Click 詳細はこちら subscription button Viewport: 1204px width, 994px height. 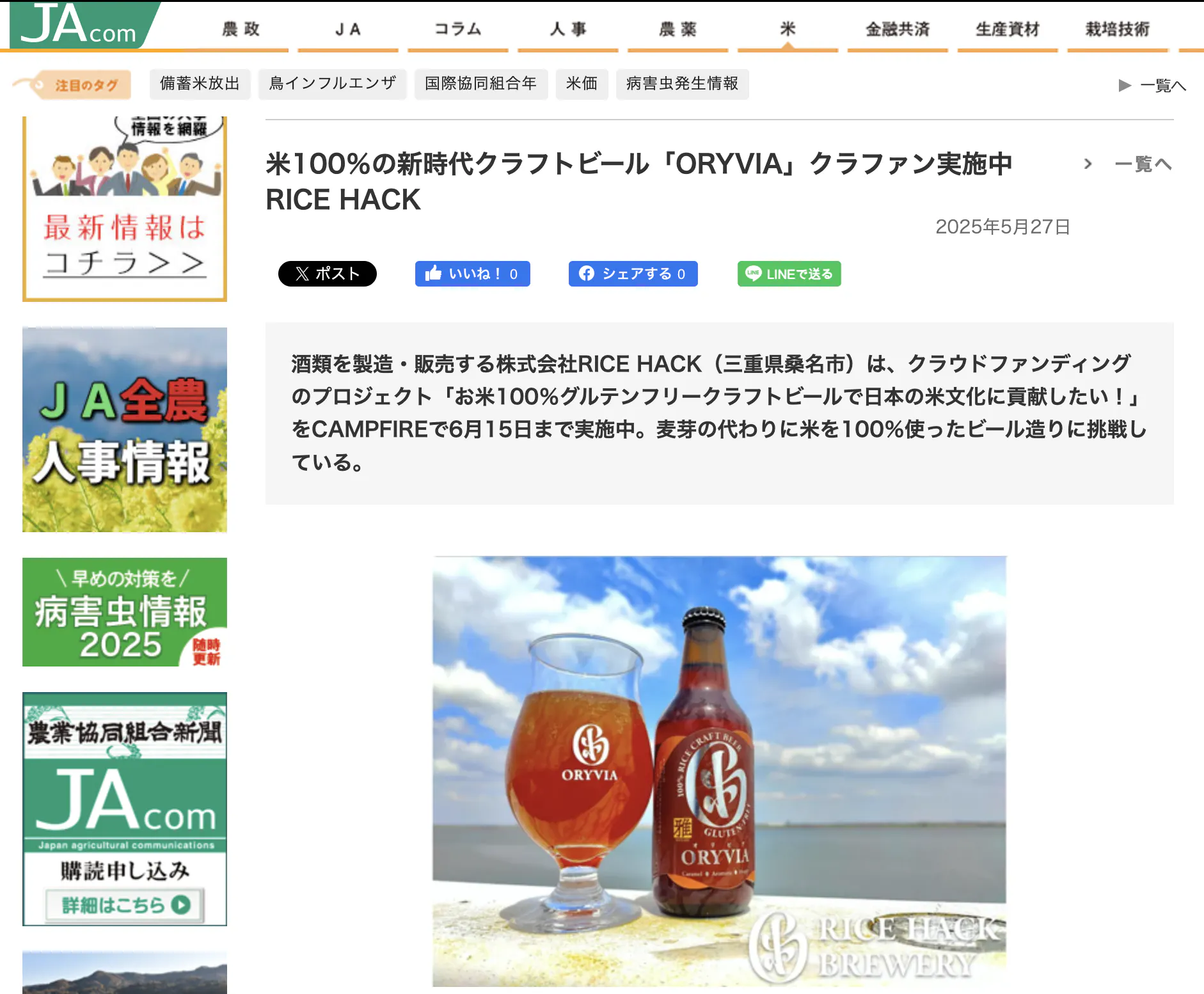(125, 905)
